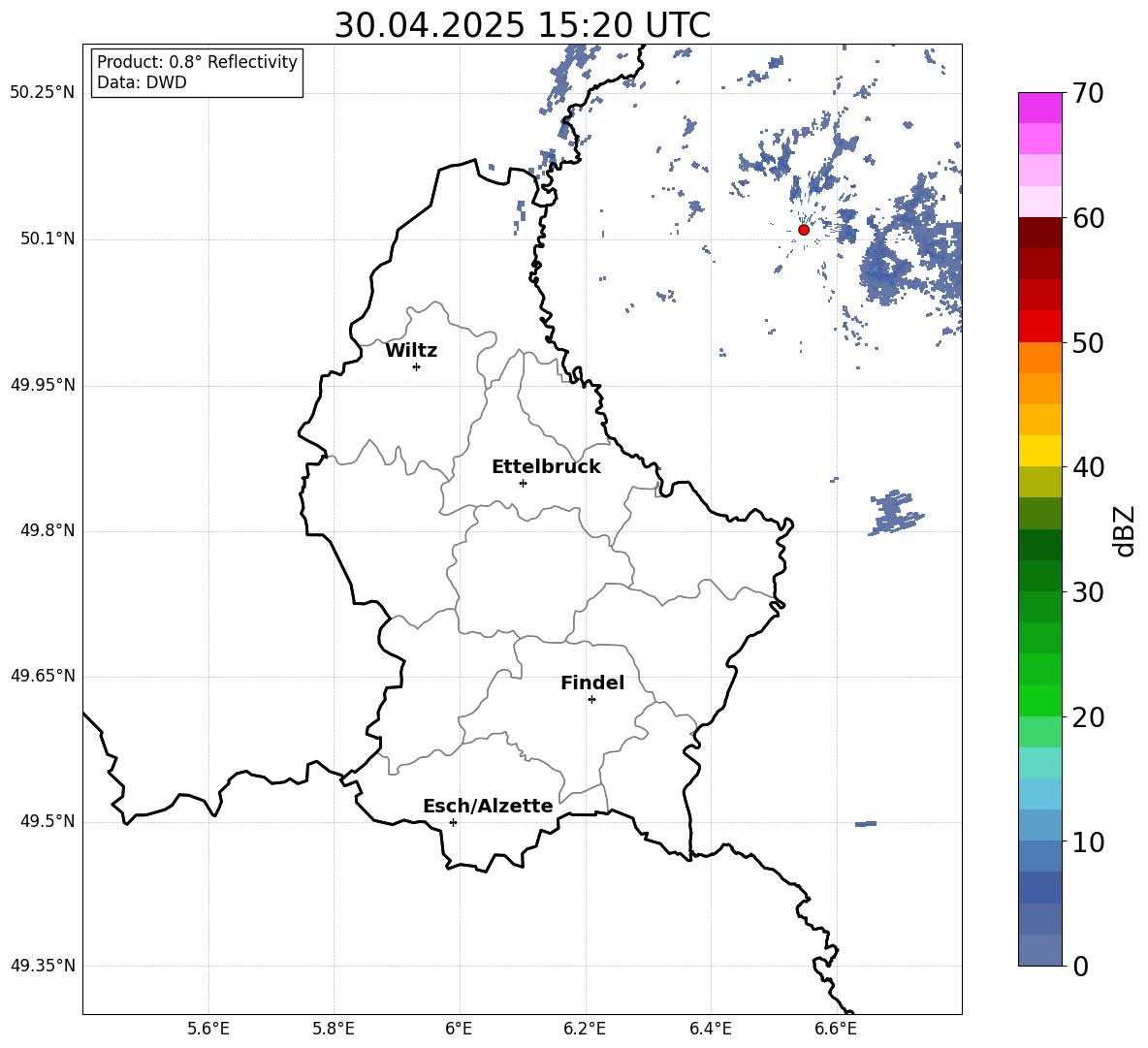
Task: Click the colorbar tick label 40
Action: click(1088, 467)
